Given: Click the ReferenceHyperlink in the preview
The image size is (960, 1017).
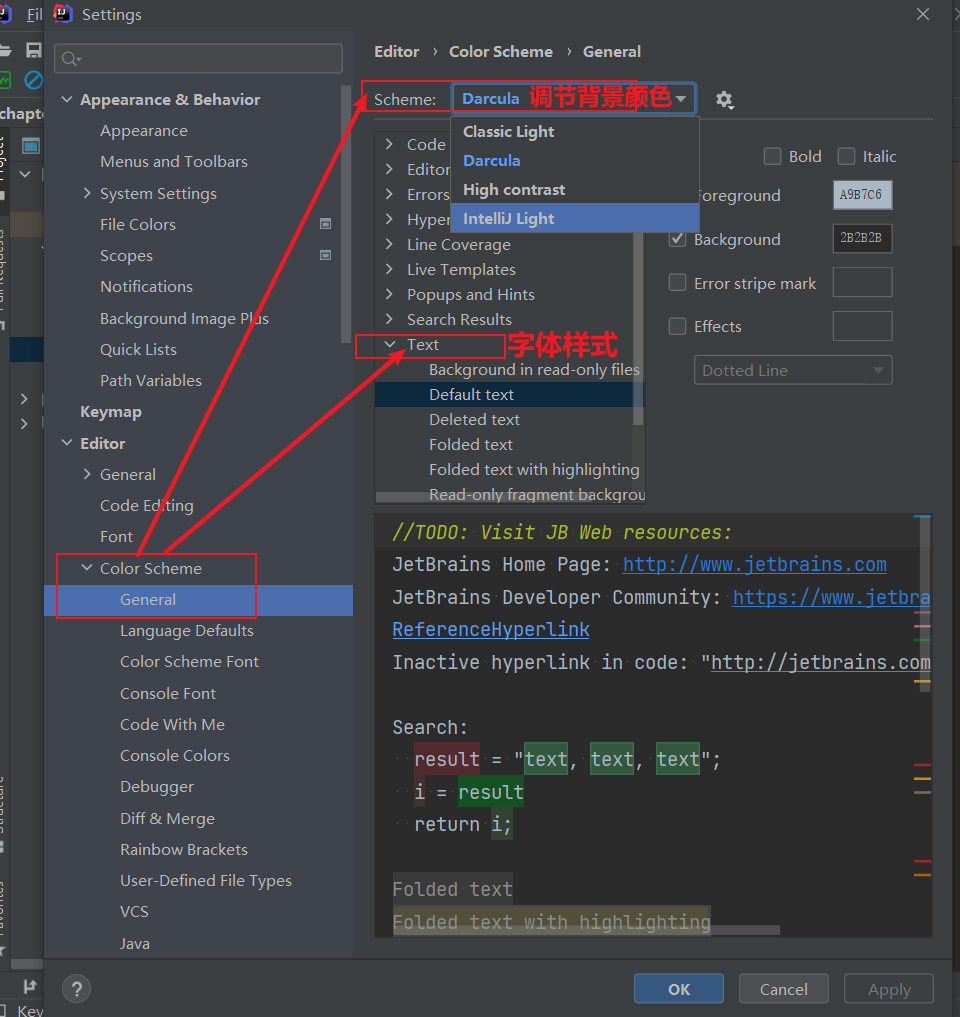Looking at the screenshot, I should coord(491,630).
